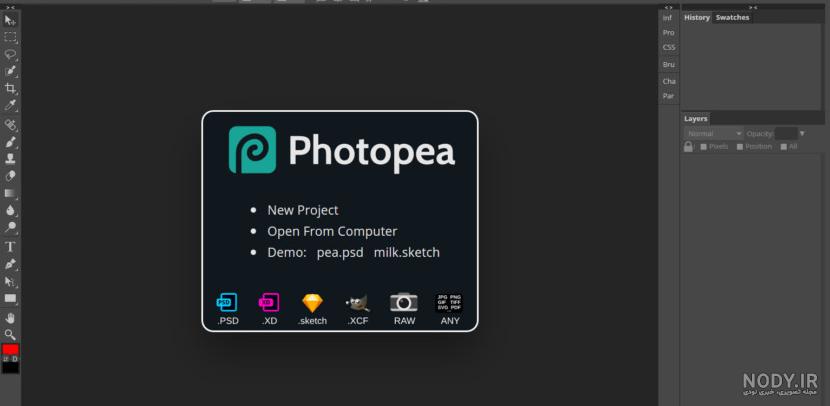Select the Eraser tool
The image size is (830, 406).
(x=10, y=176)
